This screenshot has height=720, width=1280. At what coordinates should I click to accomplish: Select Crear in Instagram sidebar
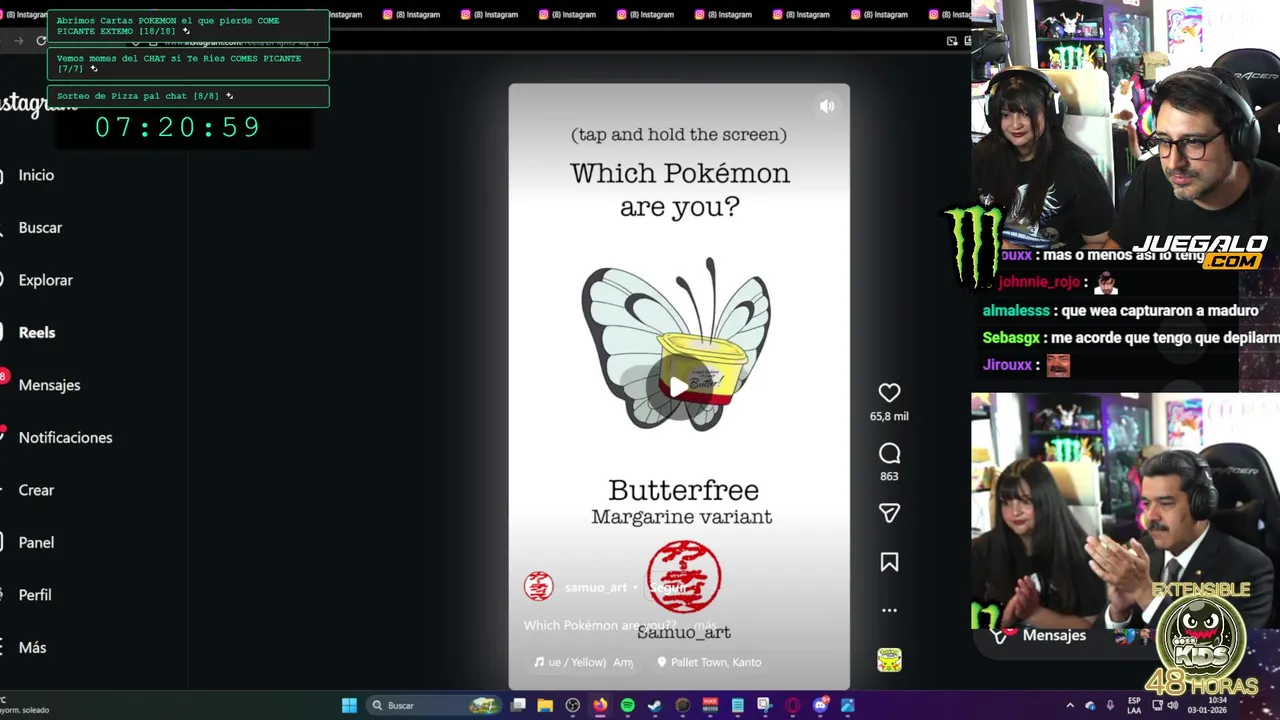click(36, 490)
